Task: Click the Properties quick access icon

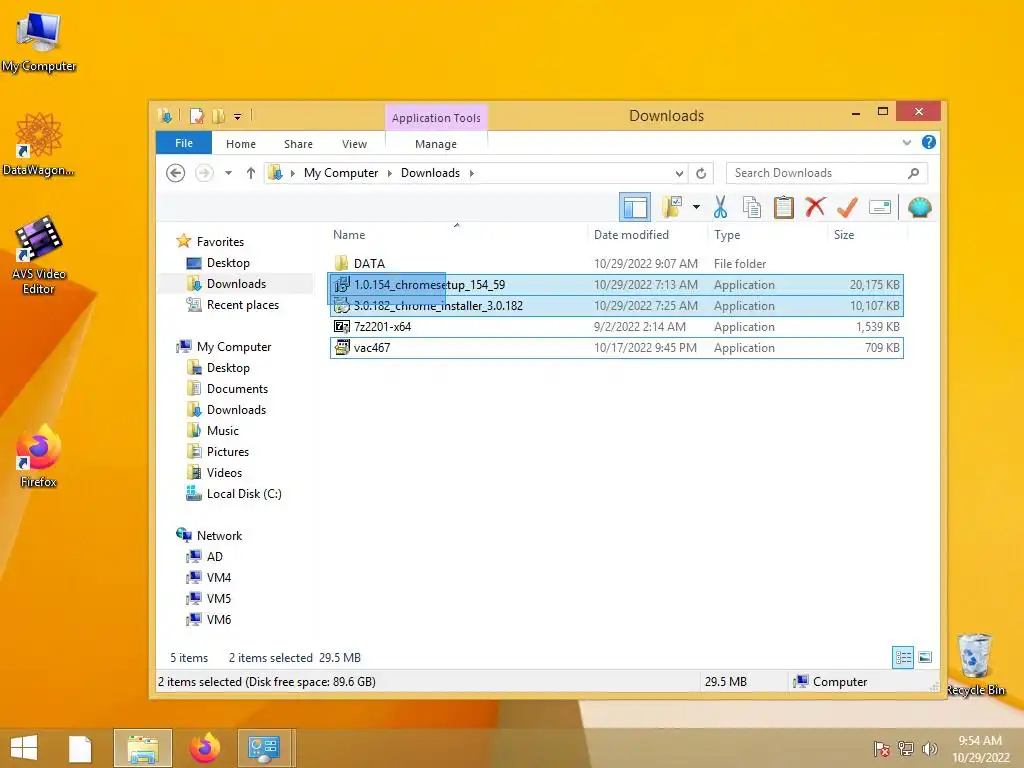Action: (x=196, y=116)
